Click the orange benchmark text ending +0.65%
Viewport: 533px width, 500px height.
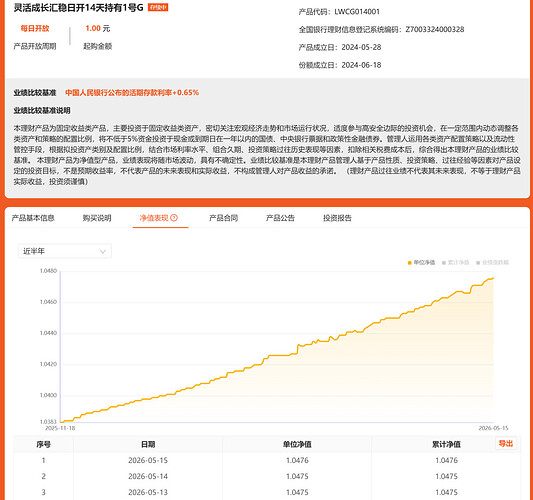[132, 92]
